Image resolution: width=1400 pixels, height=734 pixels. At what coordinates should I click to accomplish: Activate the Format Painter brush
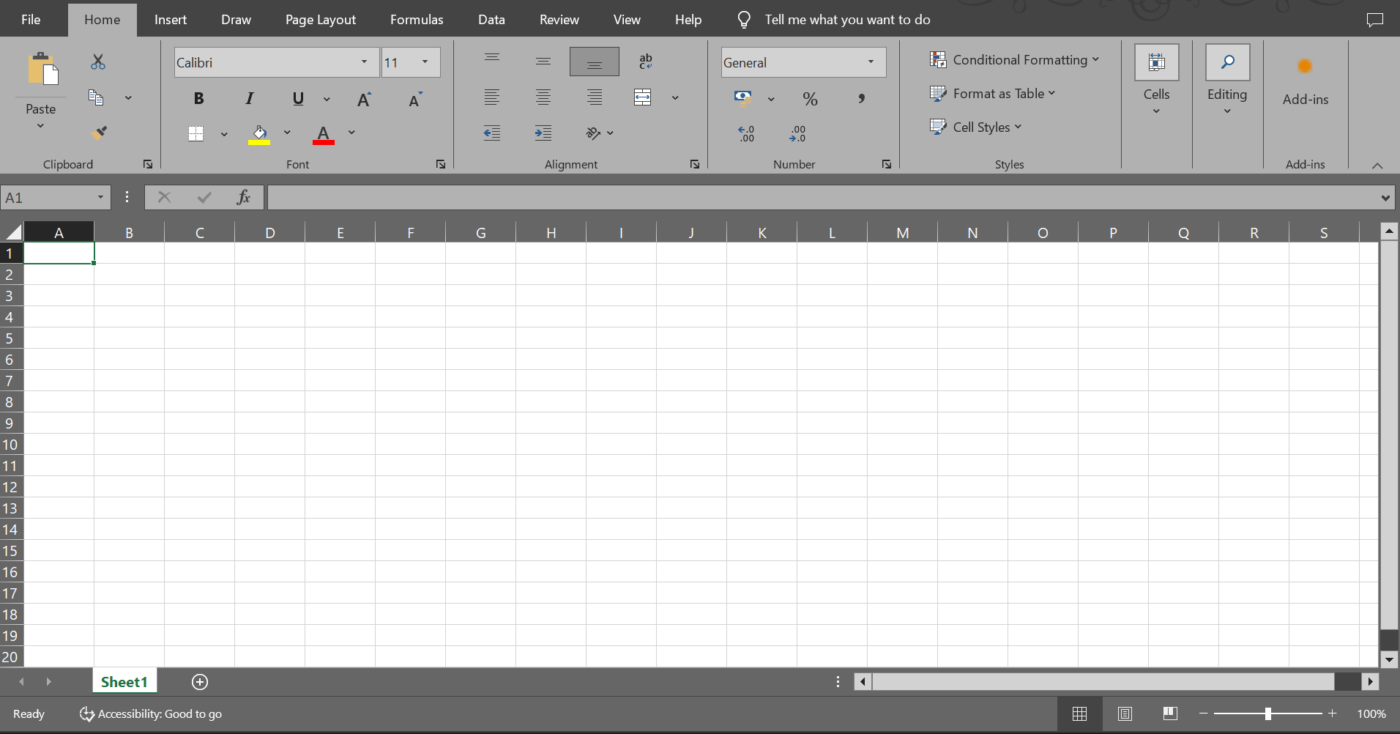[x=98, y=132]
